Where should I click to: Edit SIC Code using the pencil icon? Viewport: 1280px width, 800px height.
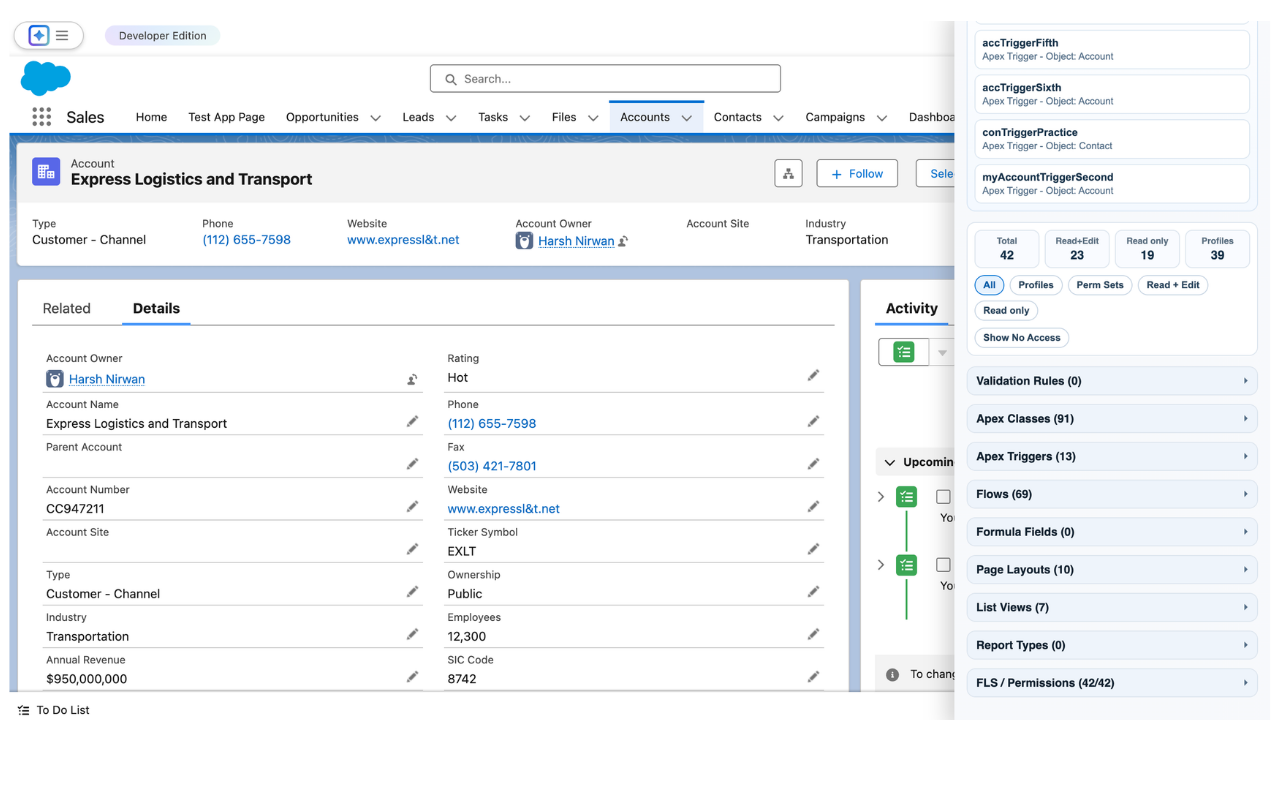tap(813, 677)
